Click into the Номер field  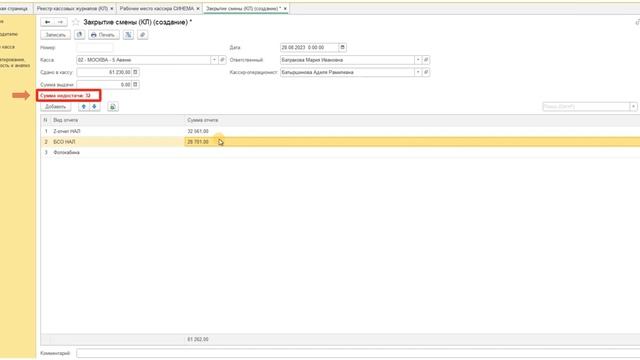tap(94, 48)
